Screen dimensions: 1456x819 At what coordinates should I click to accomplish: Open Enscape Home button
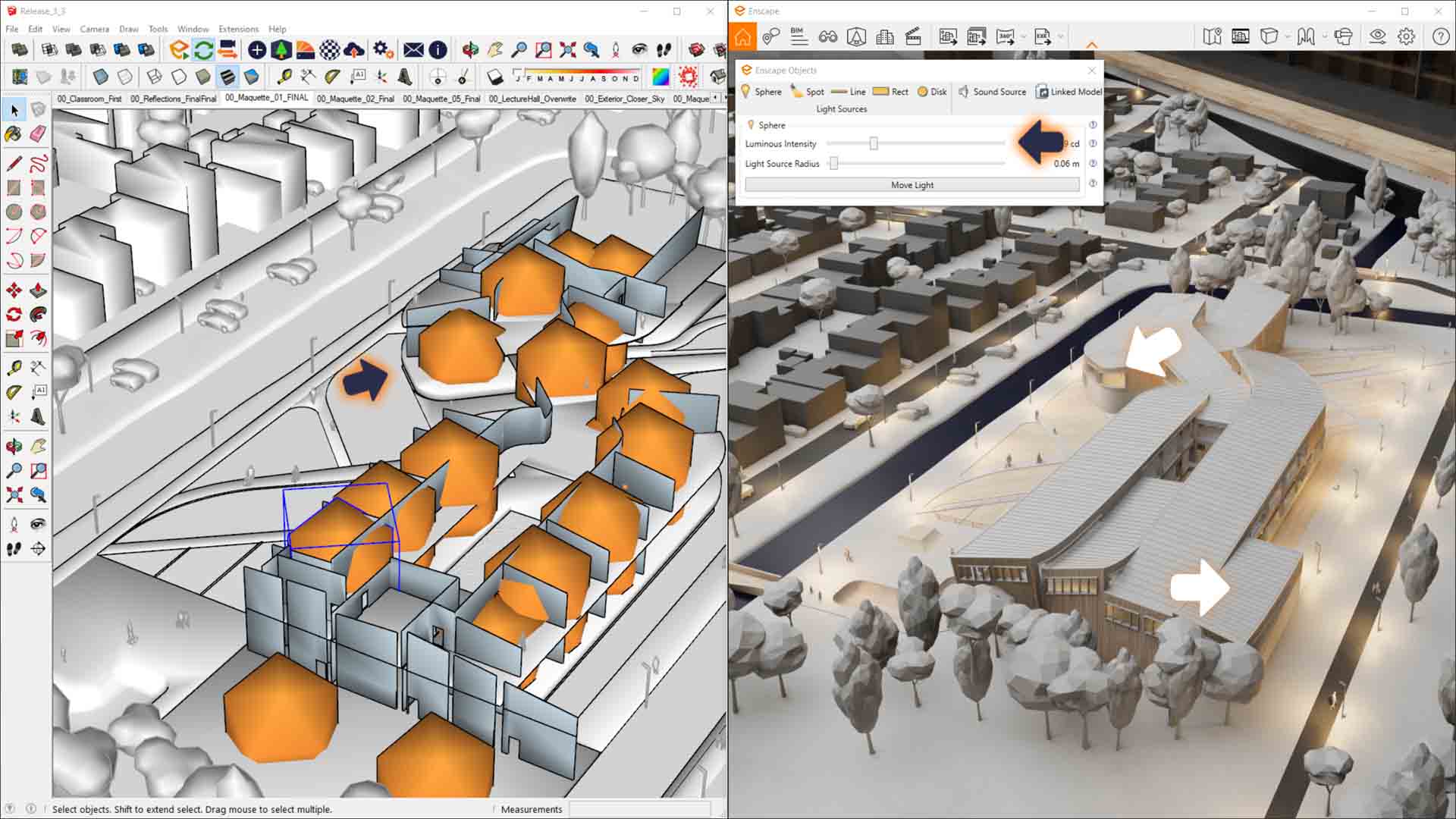(x=742, y=36)
